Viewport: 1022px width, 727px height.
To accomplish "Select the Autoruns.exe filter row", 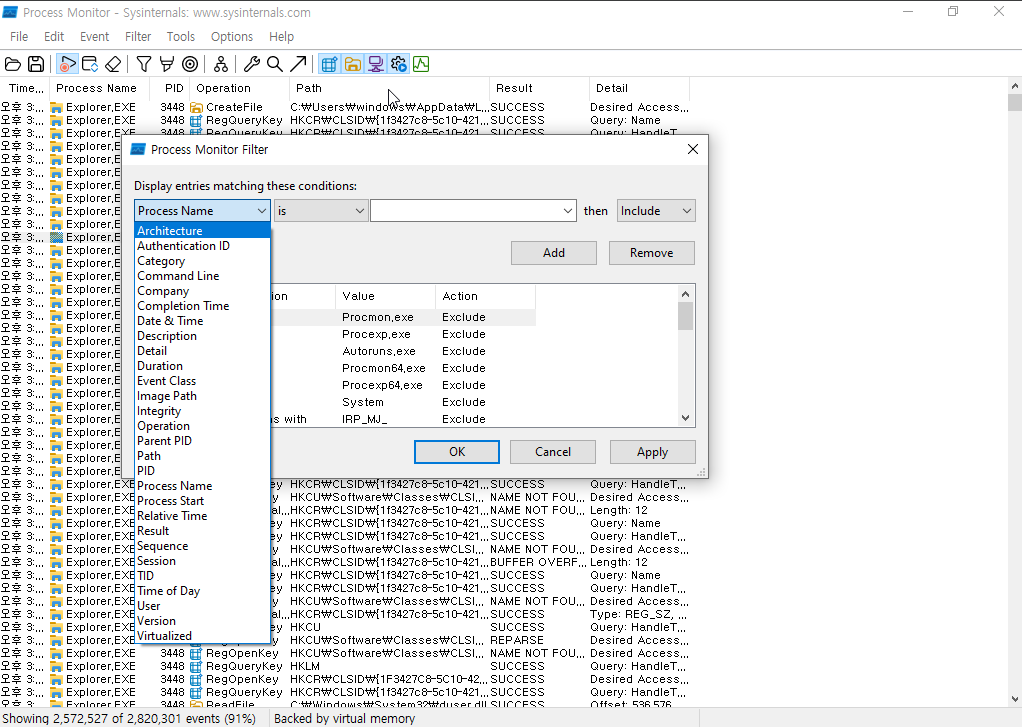I will tap(403, 351).
